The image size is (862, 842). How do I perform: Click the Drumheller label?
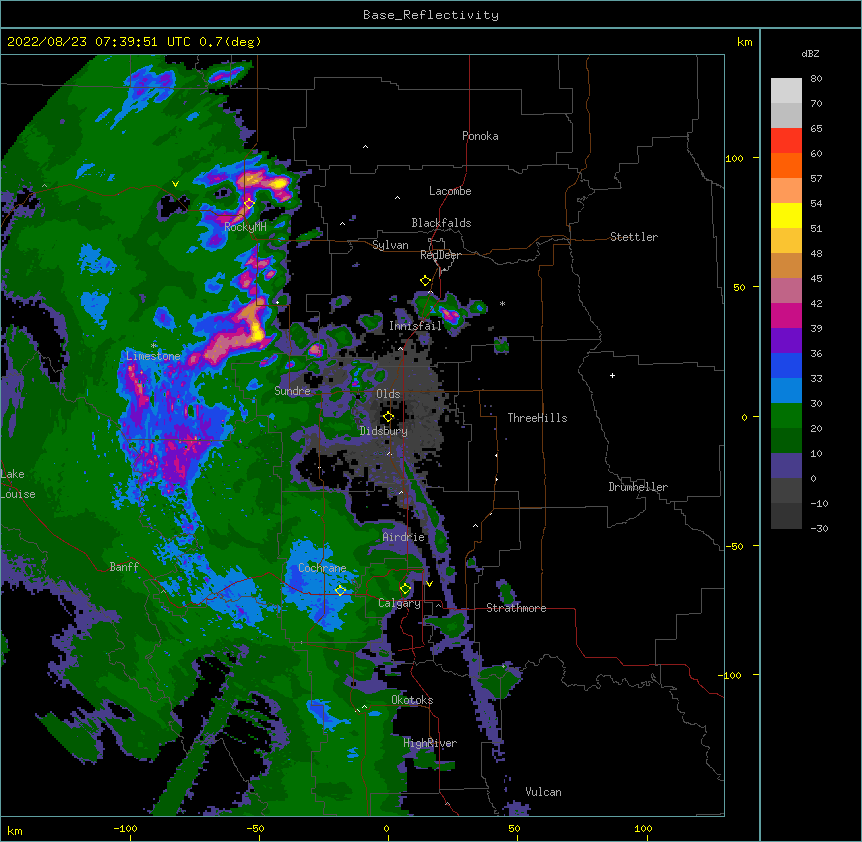click(x=638, y=487)
